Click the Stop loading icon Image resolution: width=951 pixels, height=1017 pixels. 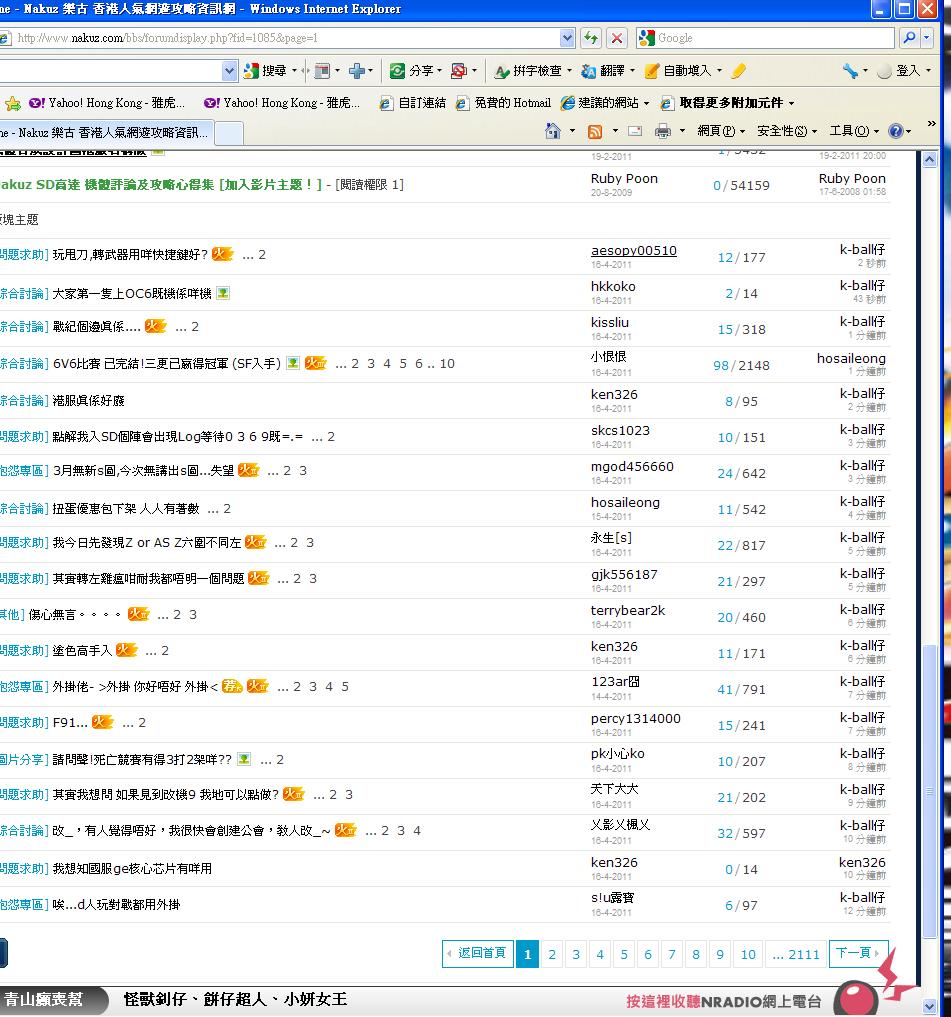coord(617,38)
